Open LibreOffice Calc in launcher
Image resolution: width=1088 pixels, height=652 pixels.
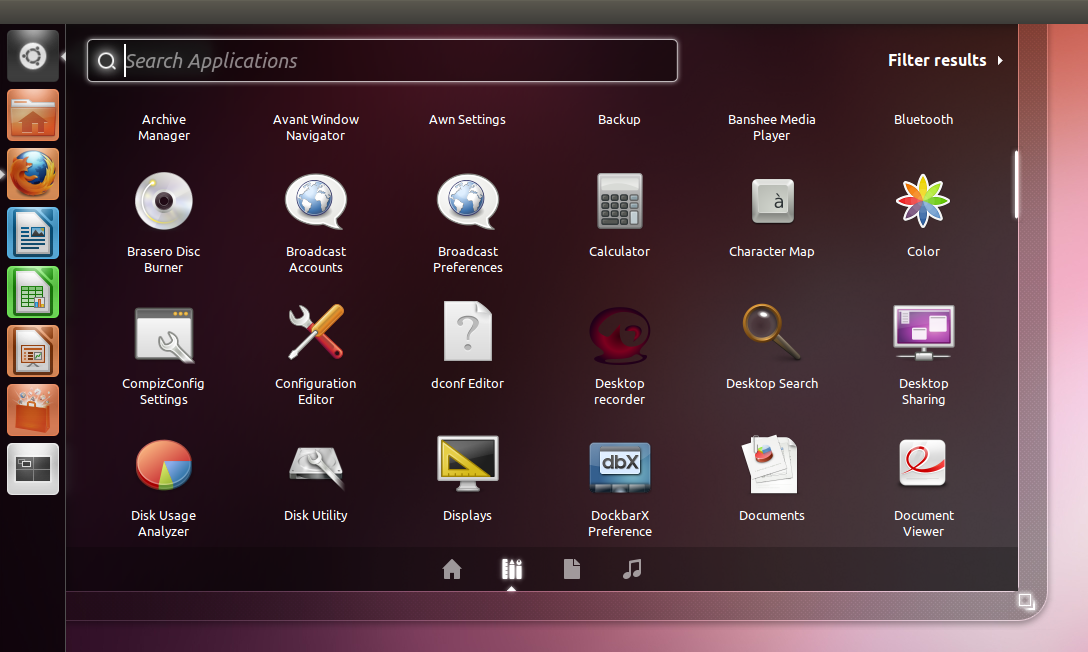33,292
